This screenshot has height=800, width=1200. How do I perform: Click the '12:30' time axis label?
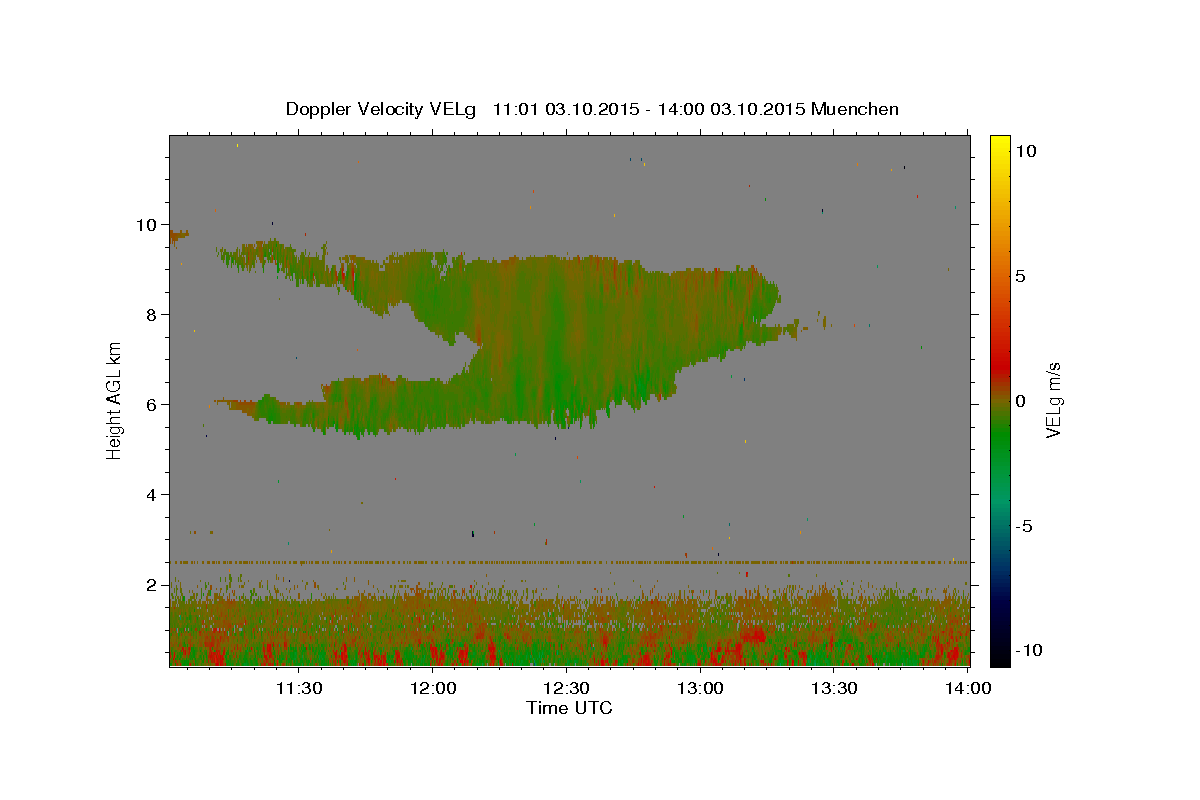click(x=567, y=688)
